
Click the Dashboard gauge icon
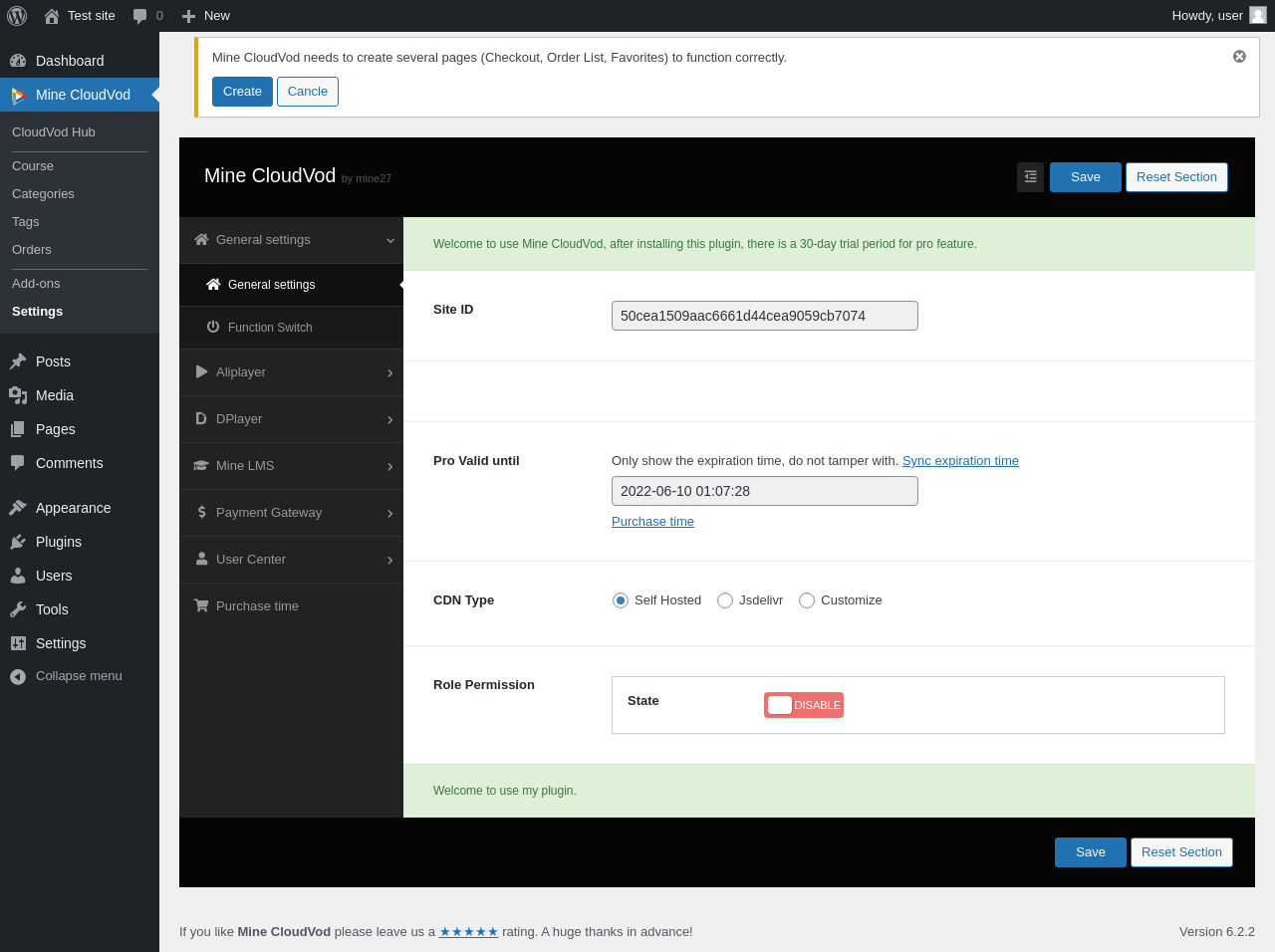click(18, 61)
